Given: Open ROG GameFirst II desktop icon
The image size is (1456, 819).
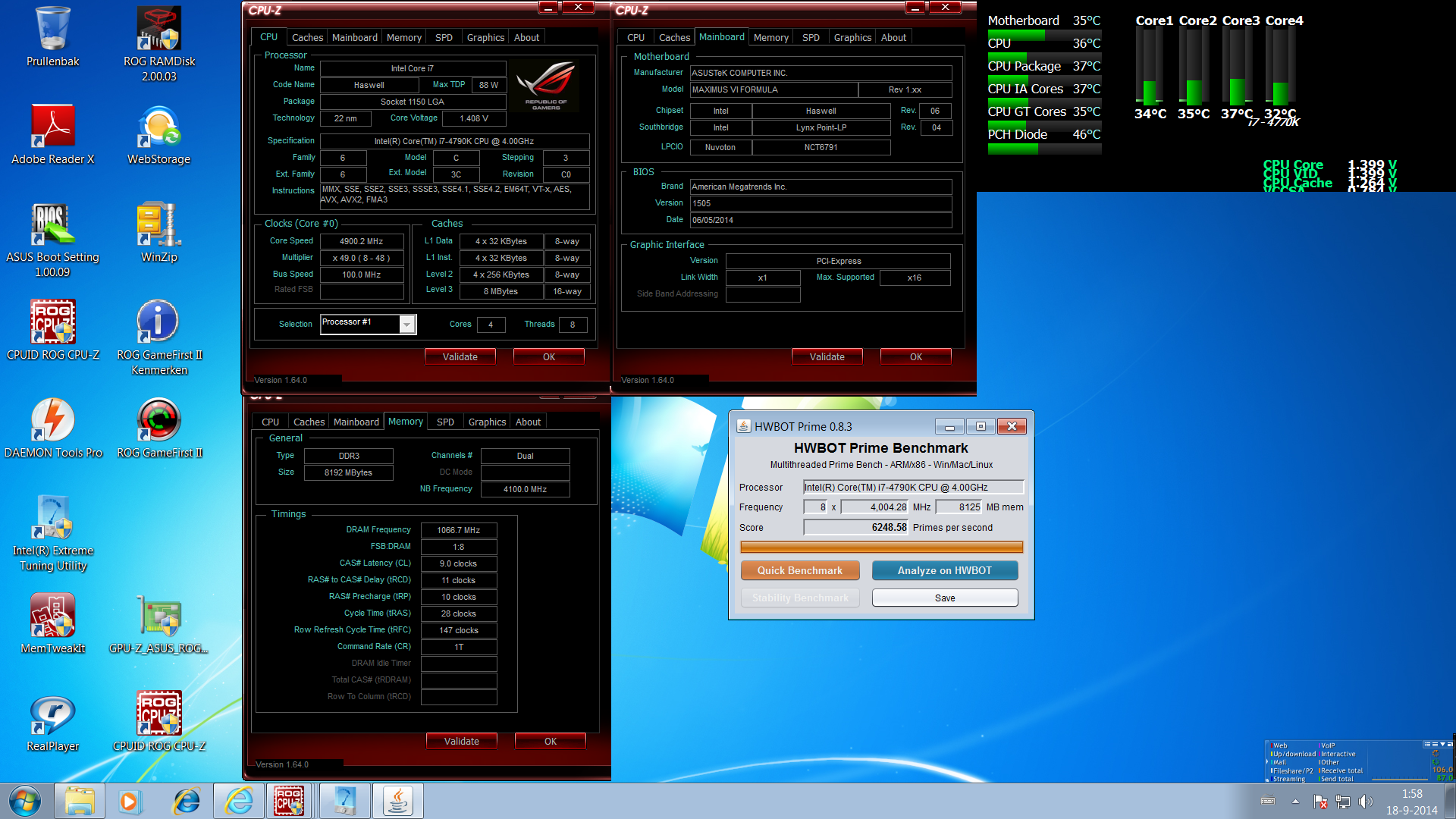Looking at the screenshot, I should tap(159, 428).
